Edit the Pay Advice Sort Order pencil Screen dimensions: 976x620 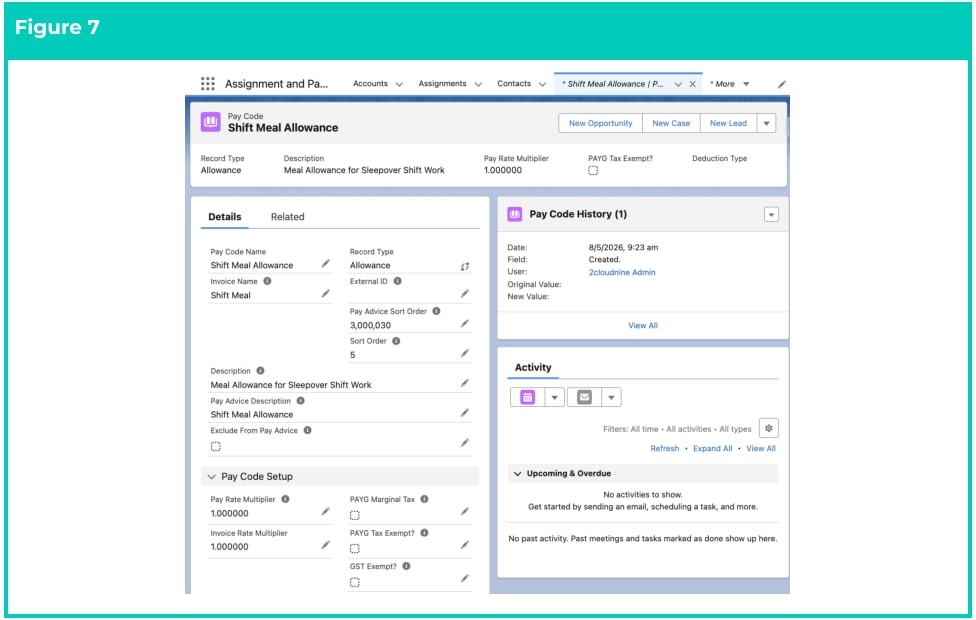[x=465, y=324]
